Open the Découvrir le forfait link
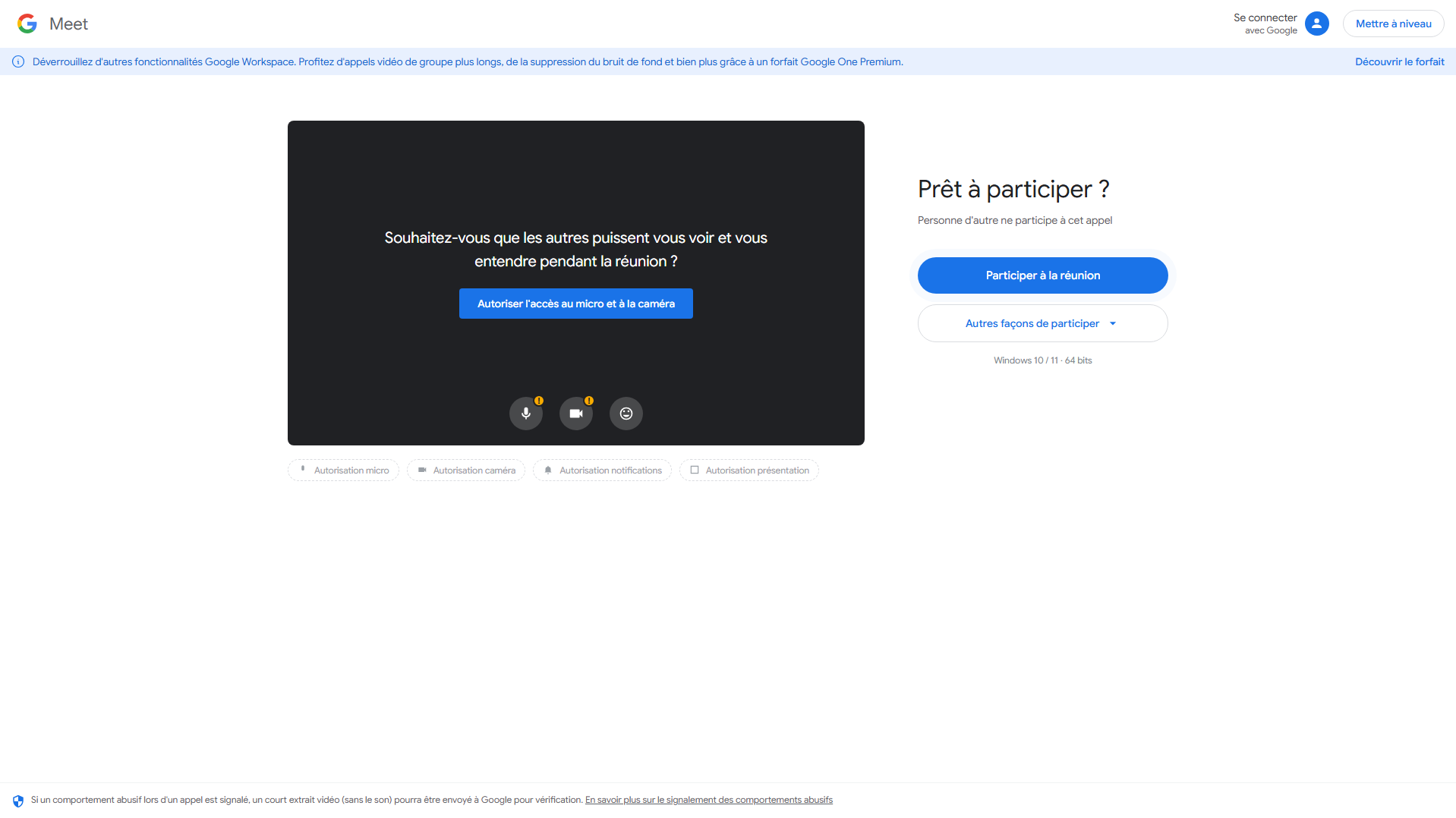This screenshot has width=1456, height=818. point(1399,61)
